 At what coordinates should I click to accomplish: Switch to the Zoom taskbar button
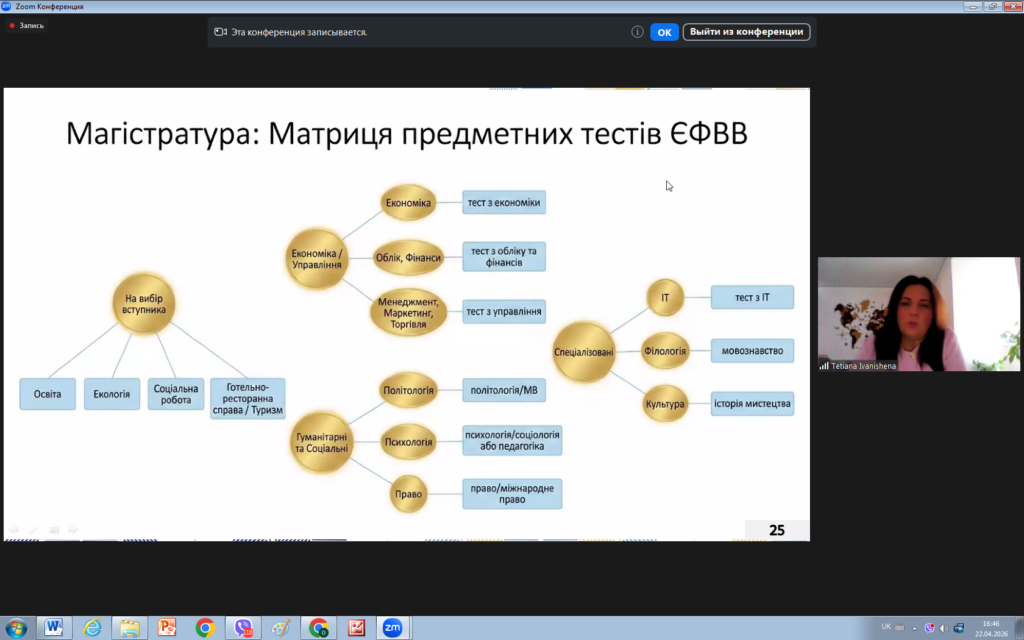[x=392, y=627]
